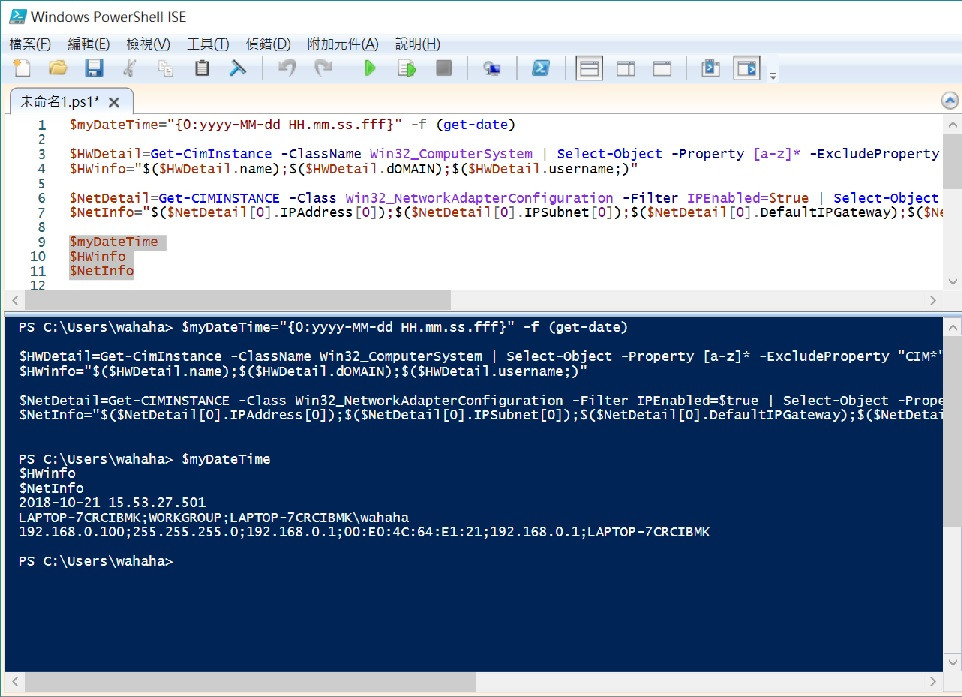The image size is (962, 697).
Task: Open the 說明(H) menu
Action: tap(418, 44)
